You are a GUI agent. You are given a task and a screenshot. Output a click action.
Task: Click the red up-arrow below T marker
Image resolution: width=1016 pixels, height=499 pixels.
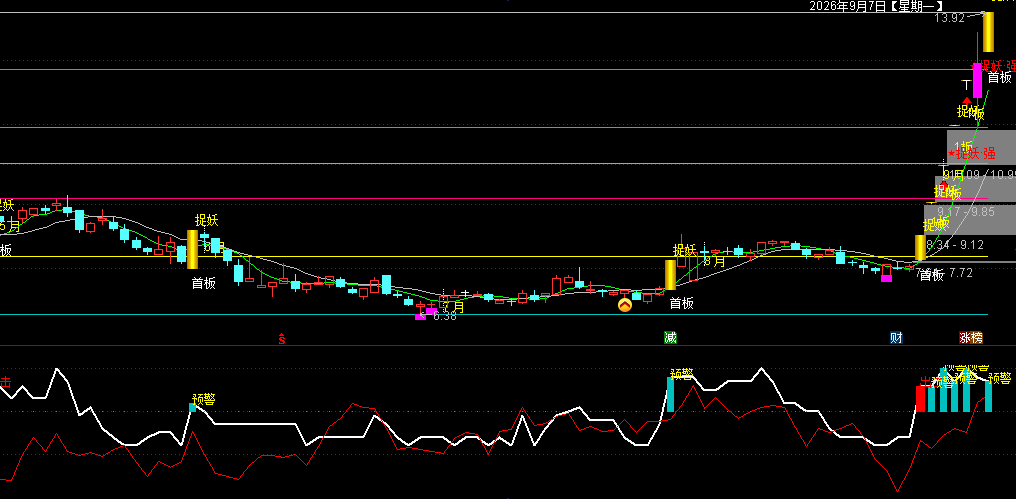click(x=967, y=99)
